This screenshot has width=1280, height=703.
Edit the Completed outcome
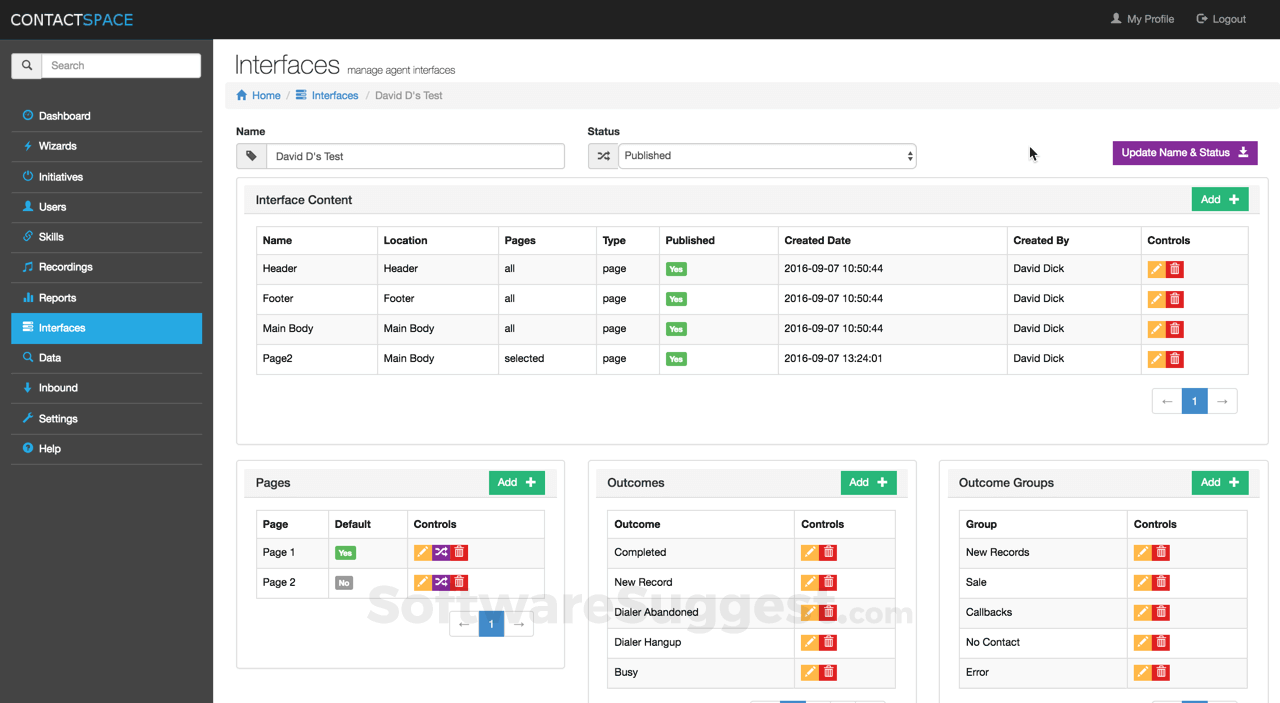point(809,552)
